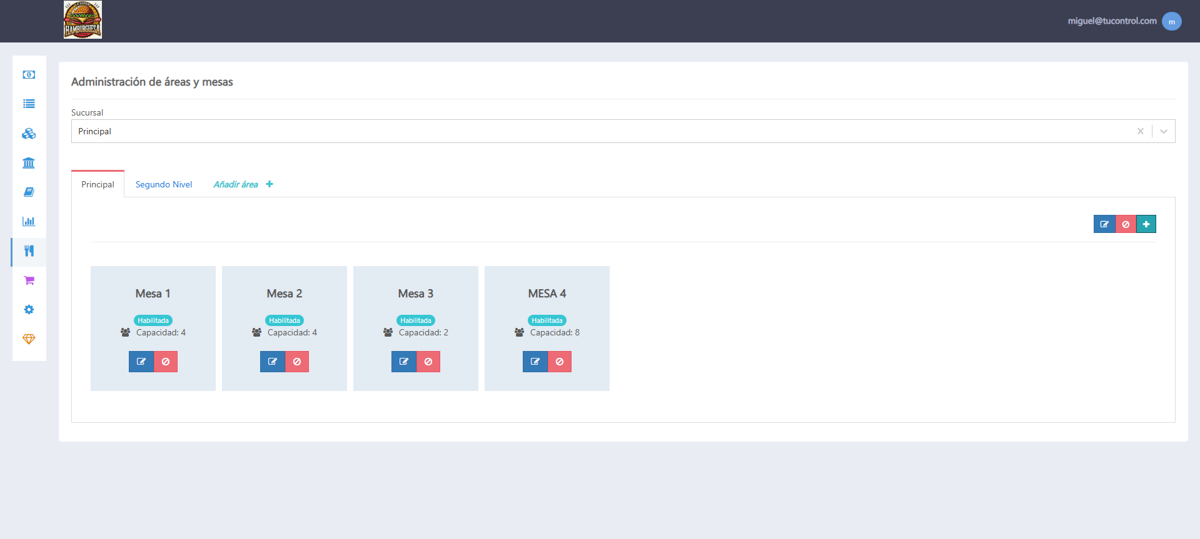Open the list sidebar icon
The image size is (1200, 539).
[29, 104]
